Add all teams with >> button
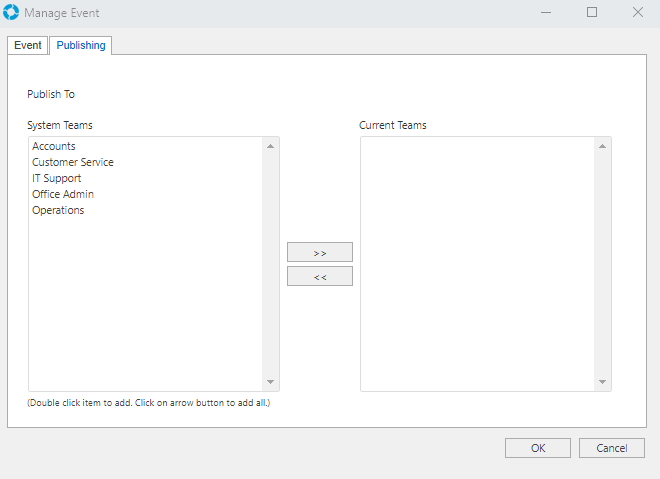Image resolution: width=660 pixels, height=479 pixels. click(320, 252)
